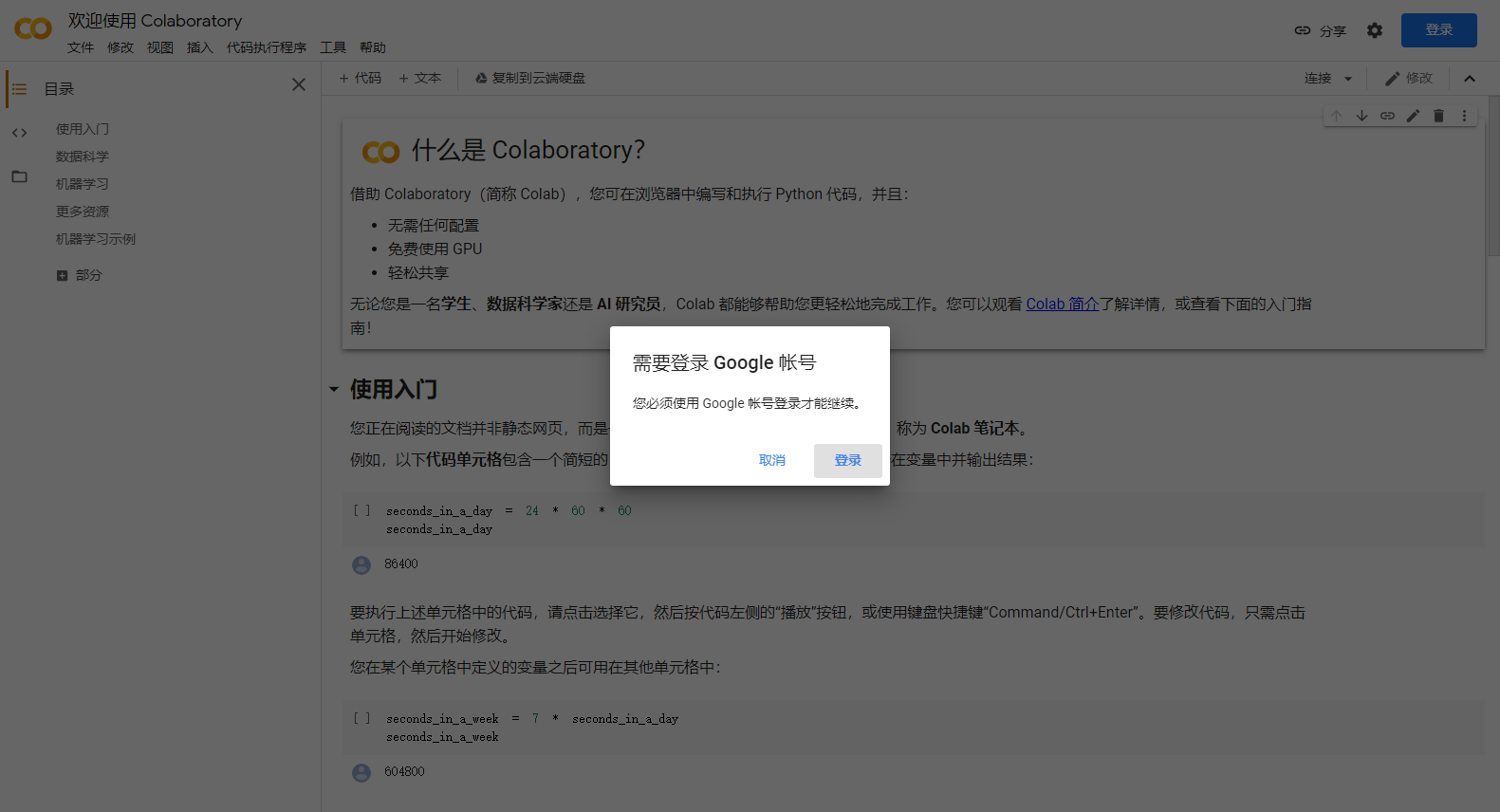
Task: Click the Colab logo in the header
Action: [x=33, y=29]
